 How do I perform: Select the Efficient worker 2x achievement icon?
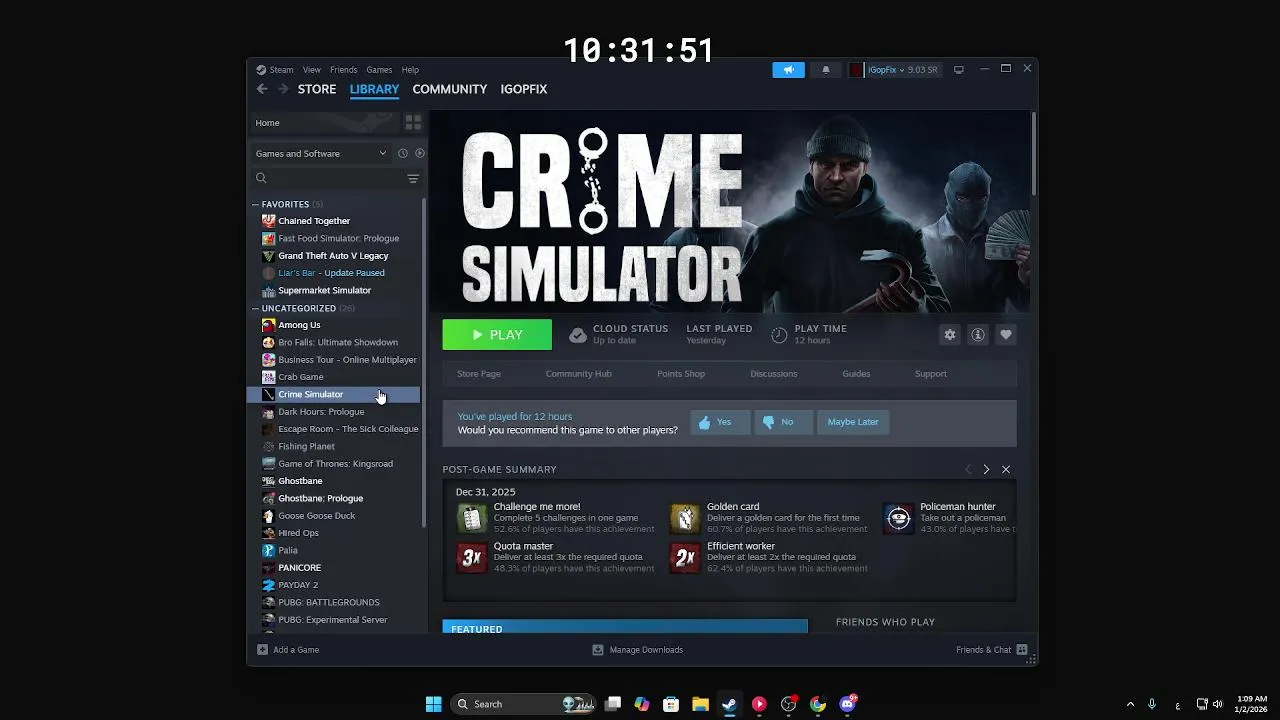tap(685, 557)
